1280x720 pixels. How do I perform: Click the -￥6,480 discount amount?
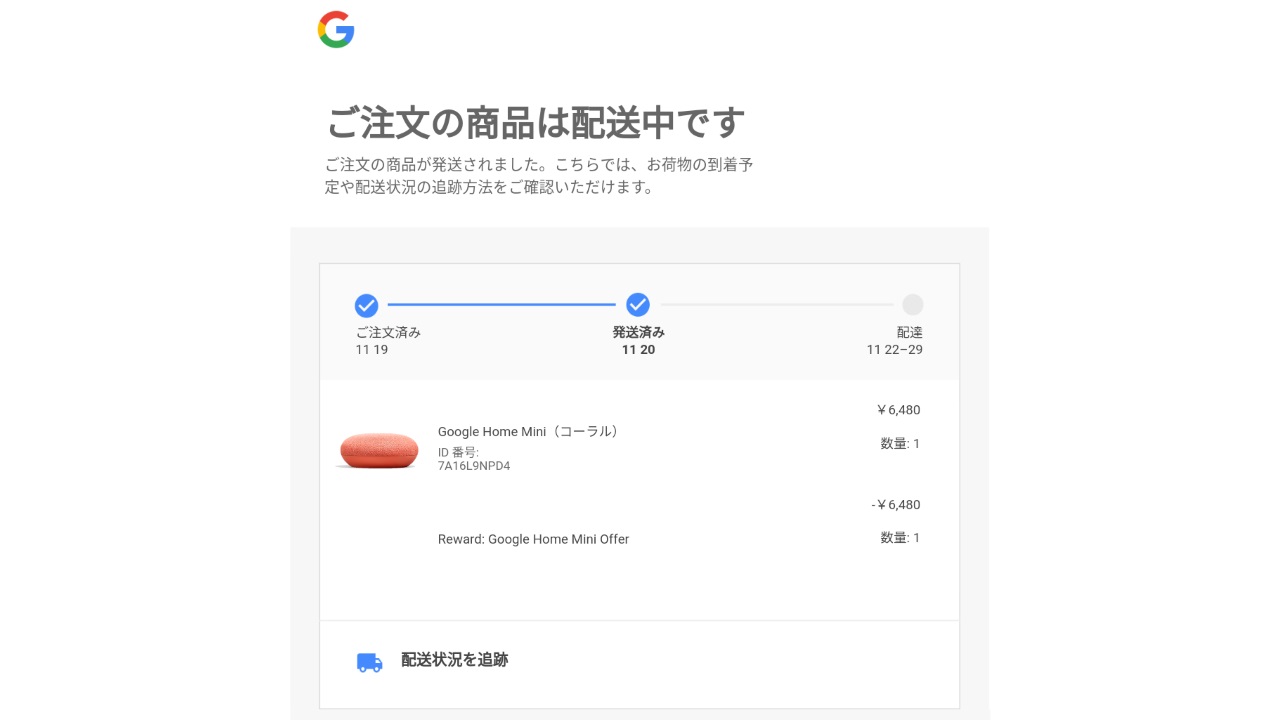pos(895,505)
